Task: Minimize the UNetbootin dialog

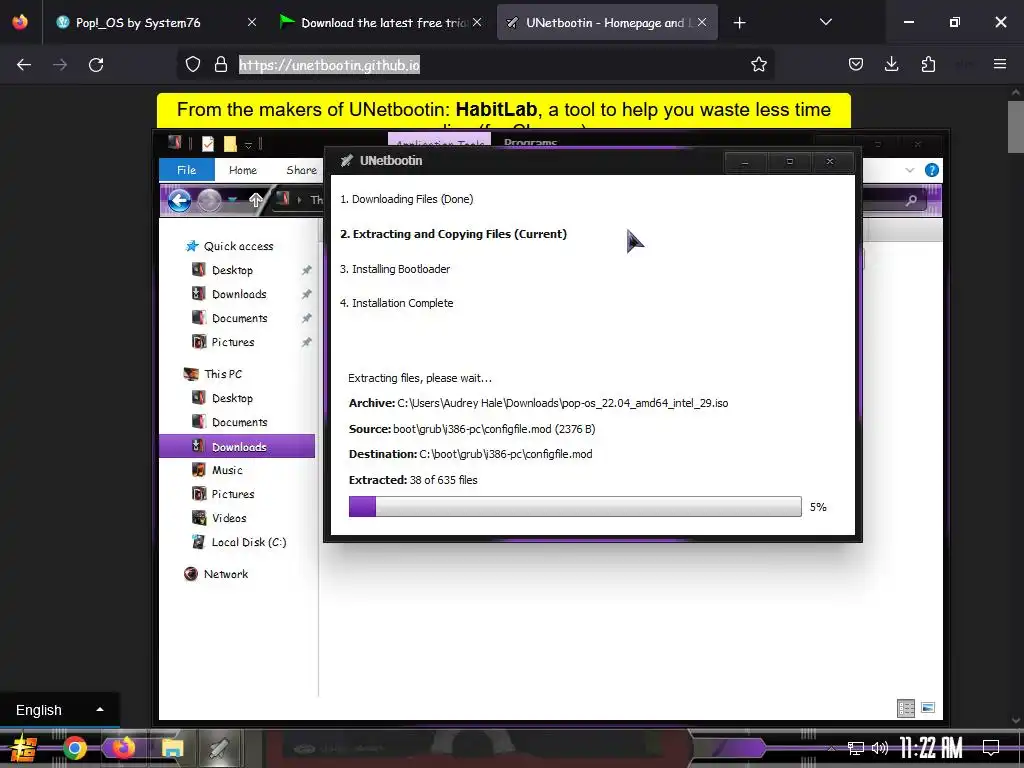Action: click(744, 161)
